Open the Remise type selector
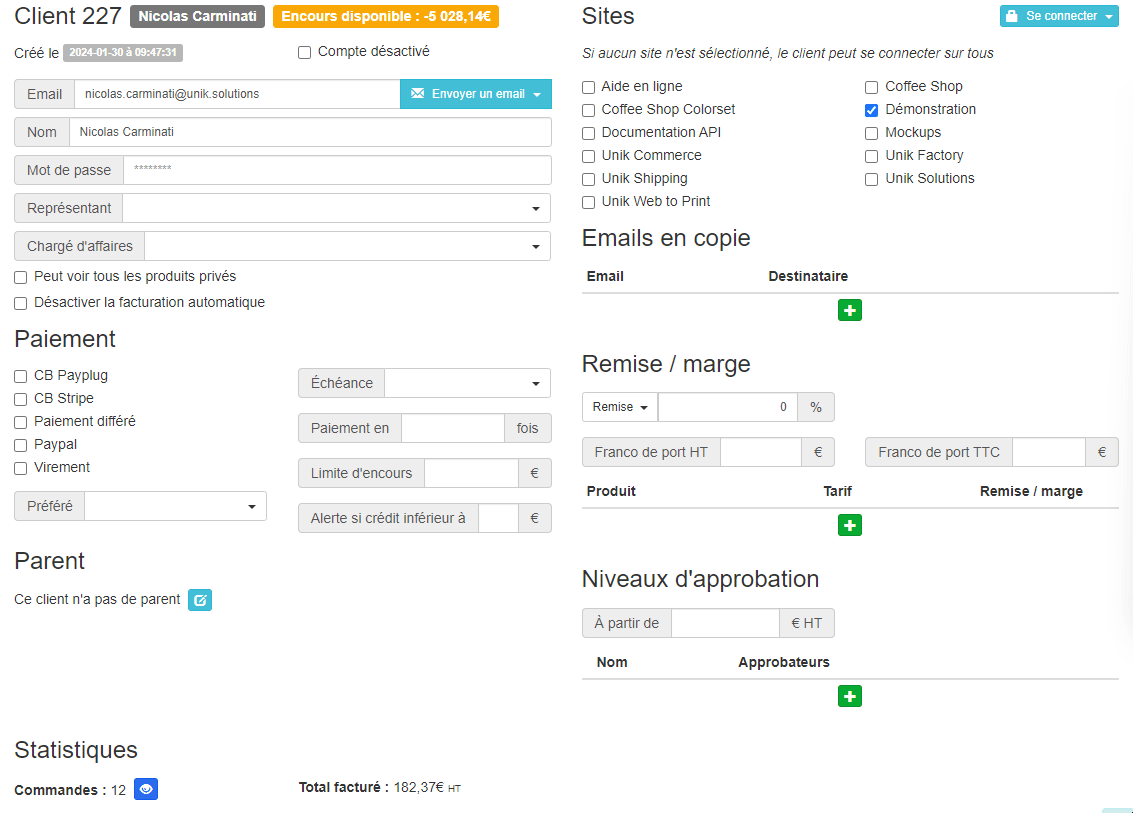The height and width of the screenshot is (813, 1133). tap(620, 407)
